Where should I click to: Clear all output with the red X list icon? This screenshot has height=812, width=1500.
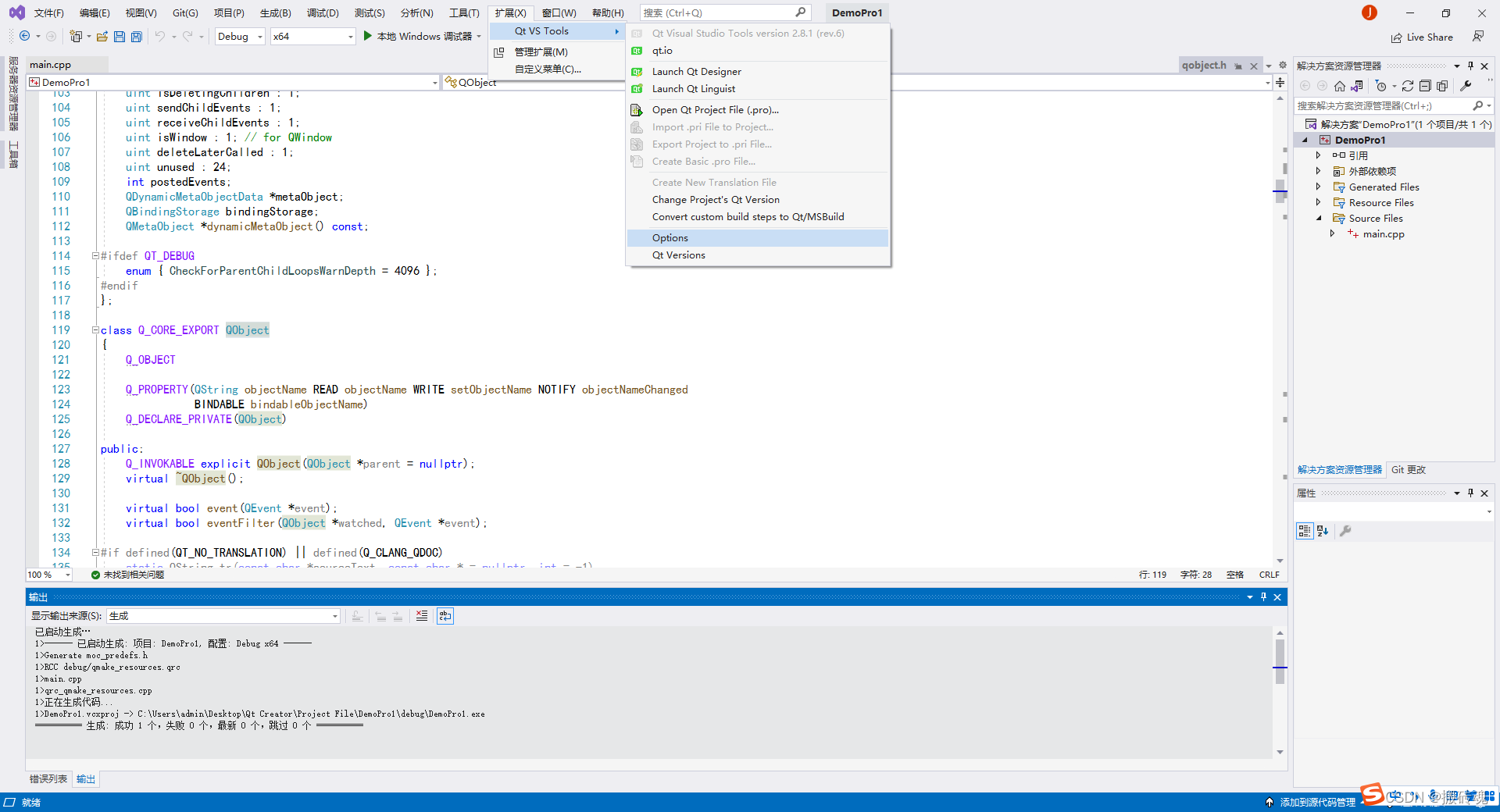point(422,616)
